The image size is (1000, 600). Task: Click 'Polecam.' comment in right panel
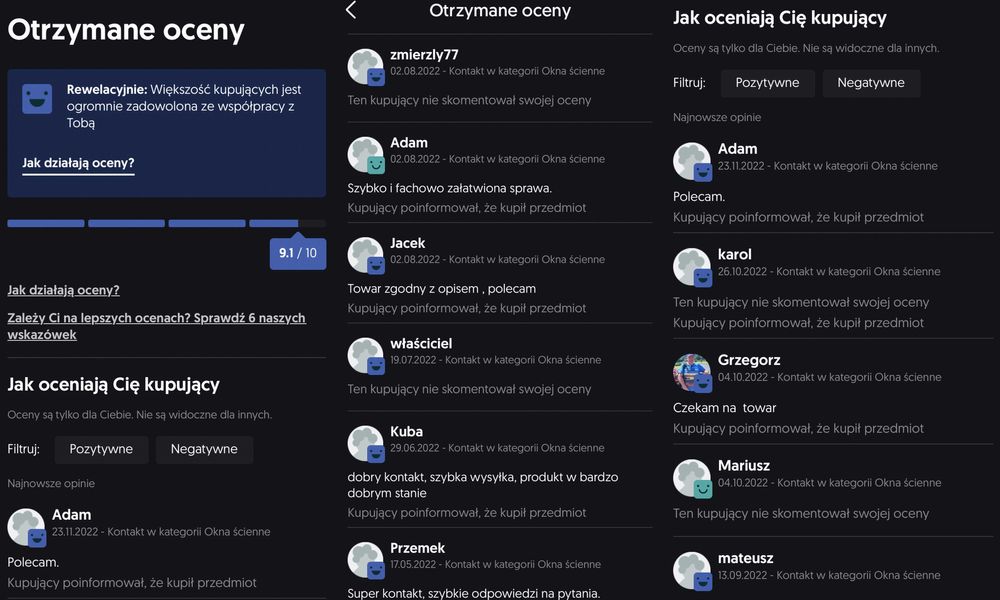tap(699, 197)
